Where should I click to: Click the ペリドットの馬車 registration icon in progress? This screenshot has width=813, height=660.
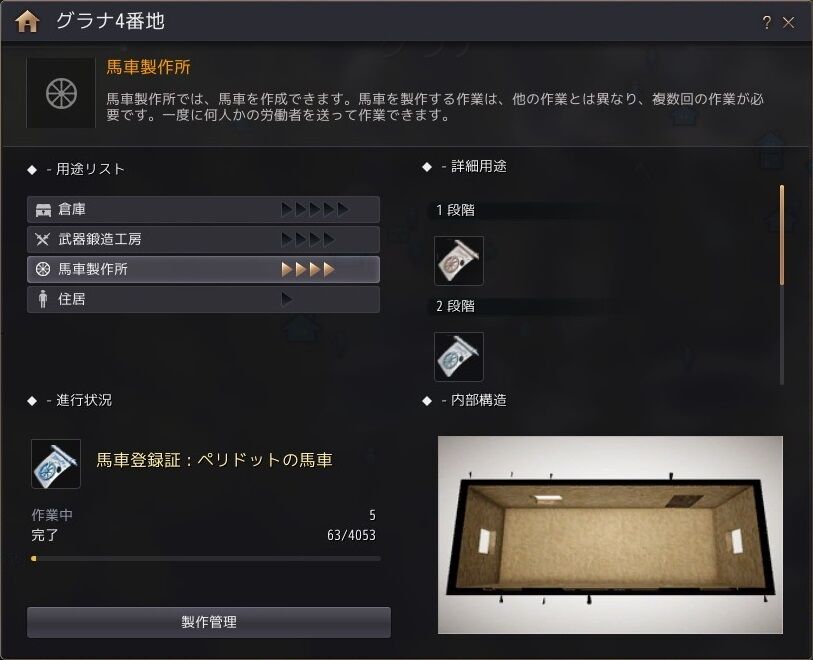click(55, 464)
